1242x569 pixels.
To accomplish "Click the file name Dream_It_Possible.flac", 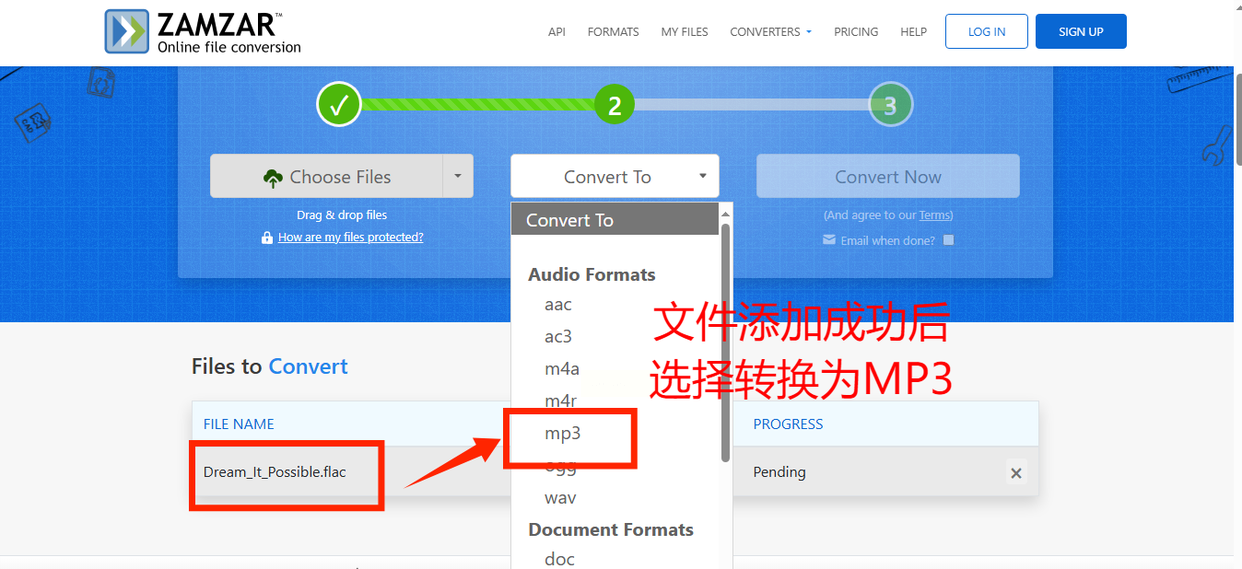I will (275, 472).
